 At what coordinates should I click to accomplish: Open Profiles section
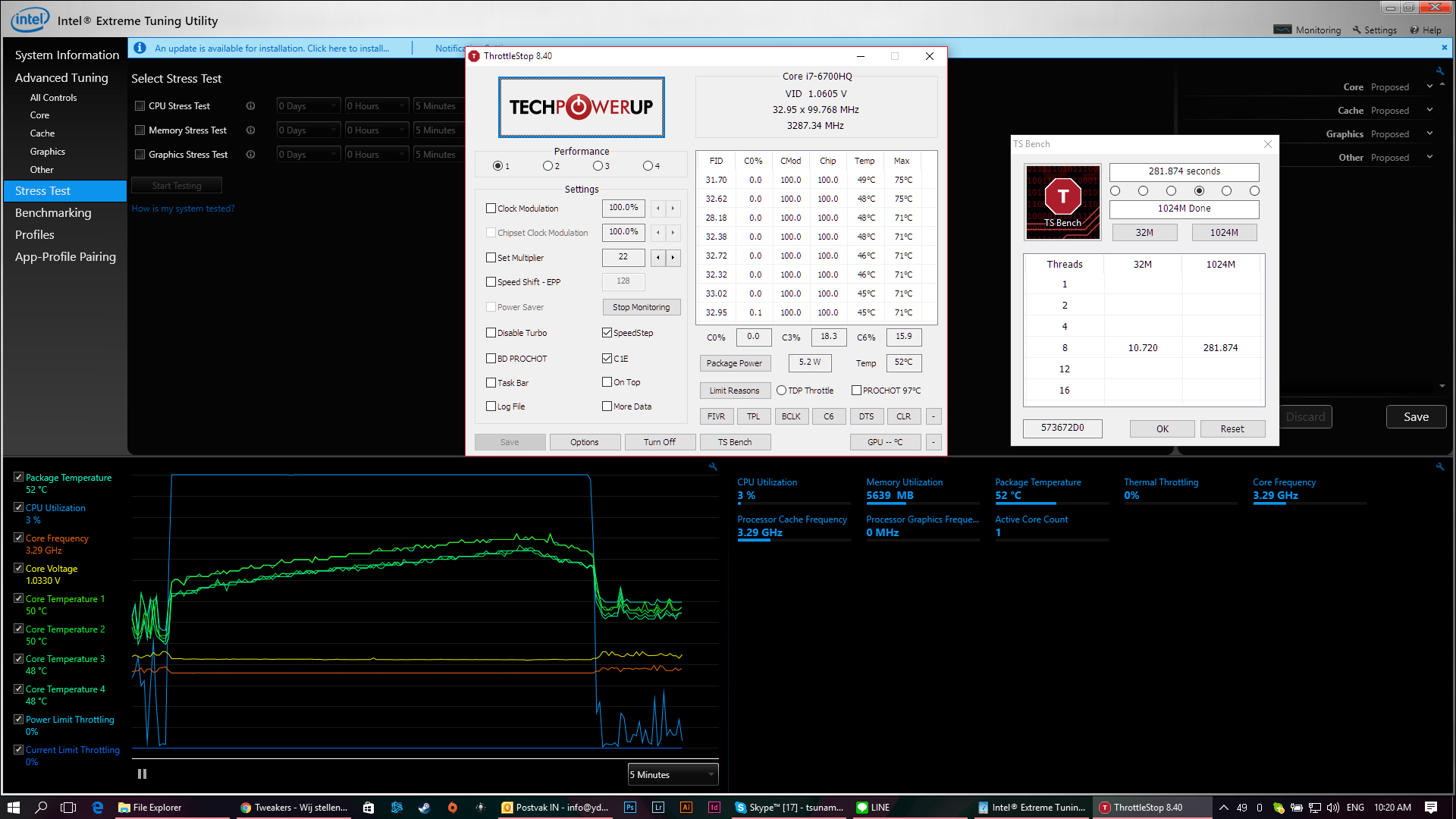pos(35,235)
